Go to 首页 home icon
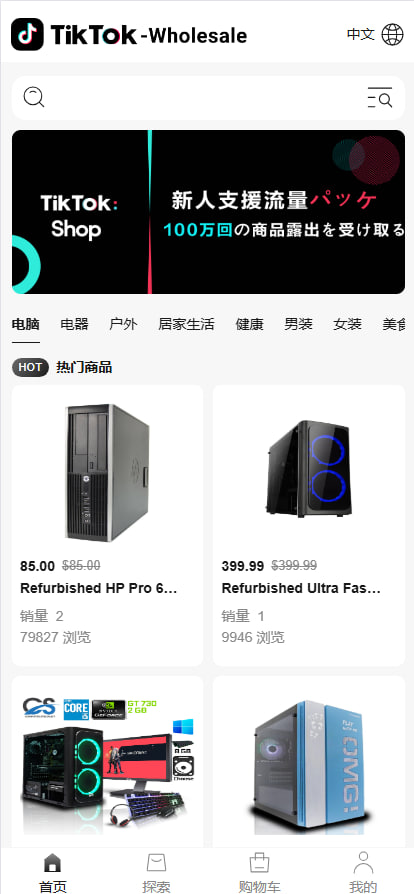The image size is (414, 894). coord(52,863)
